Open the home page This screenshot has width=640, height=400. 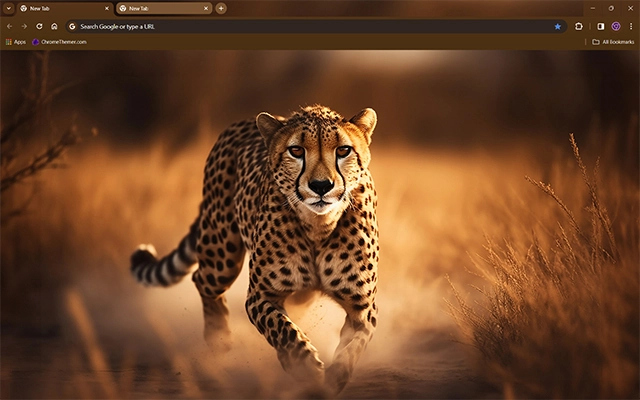click(54, 27)
